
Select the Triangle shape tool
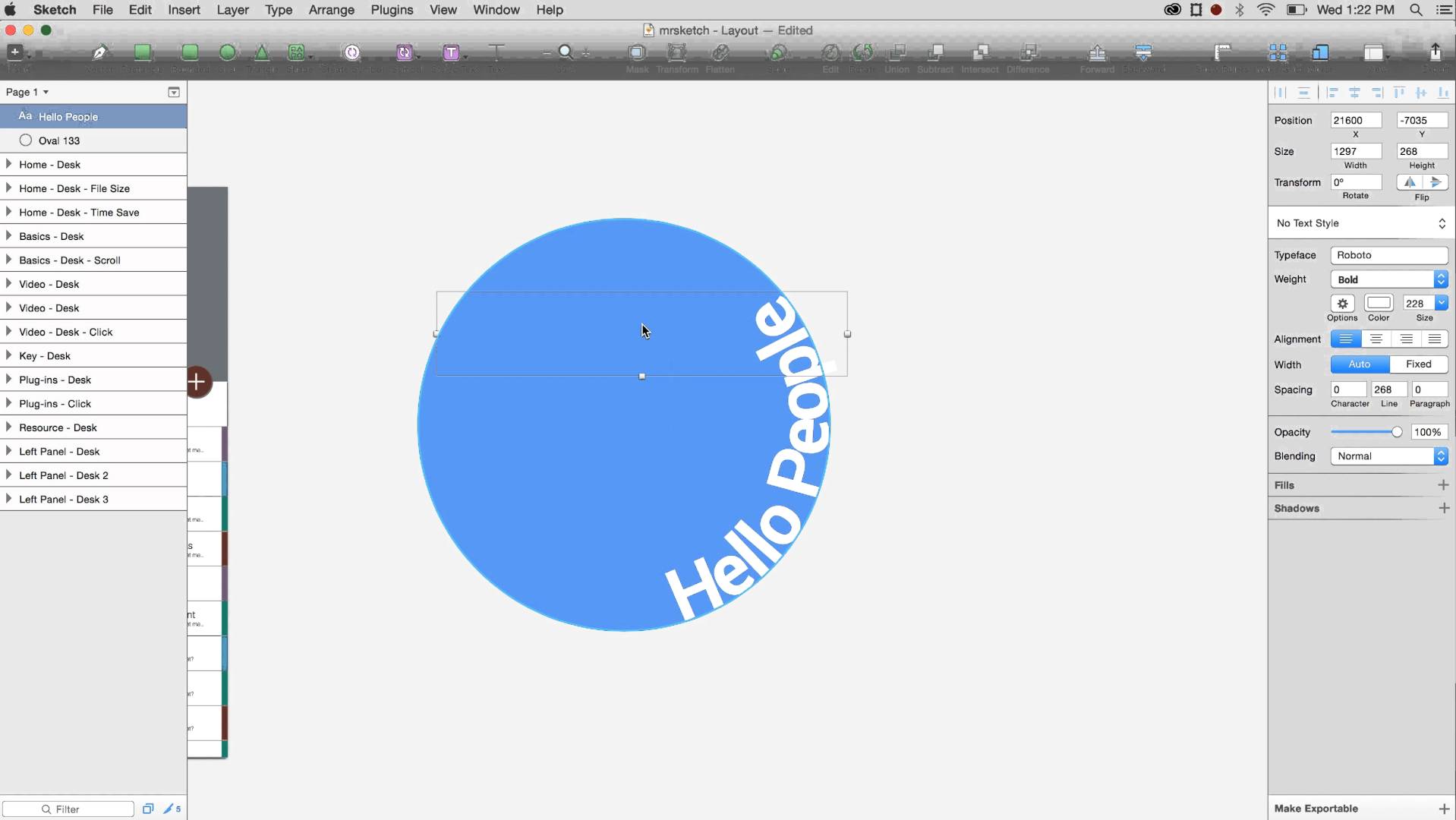tap(261, 52)
